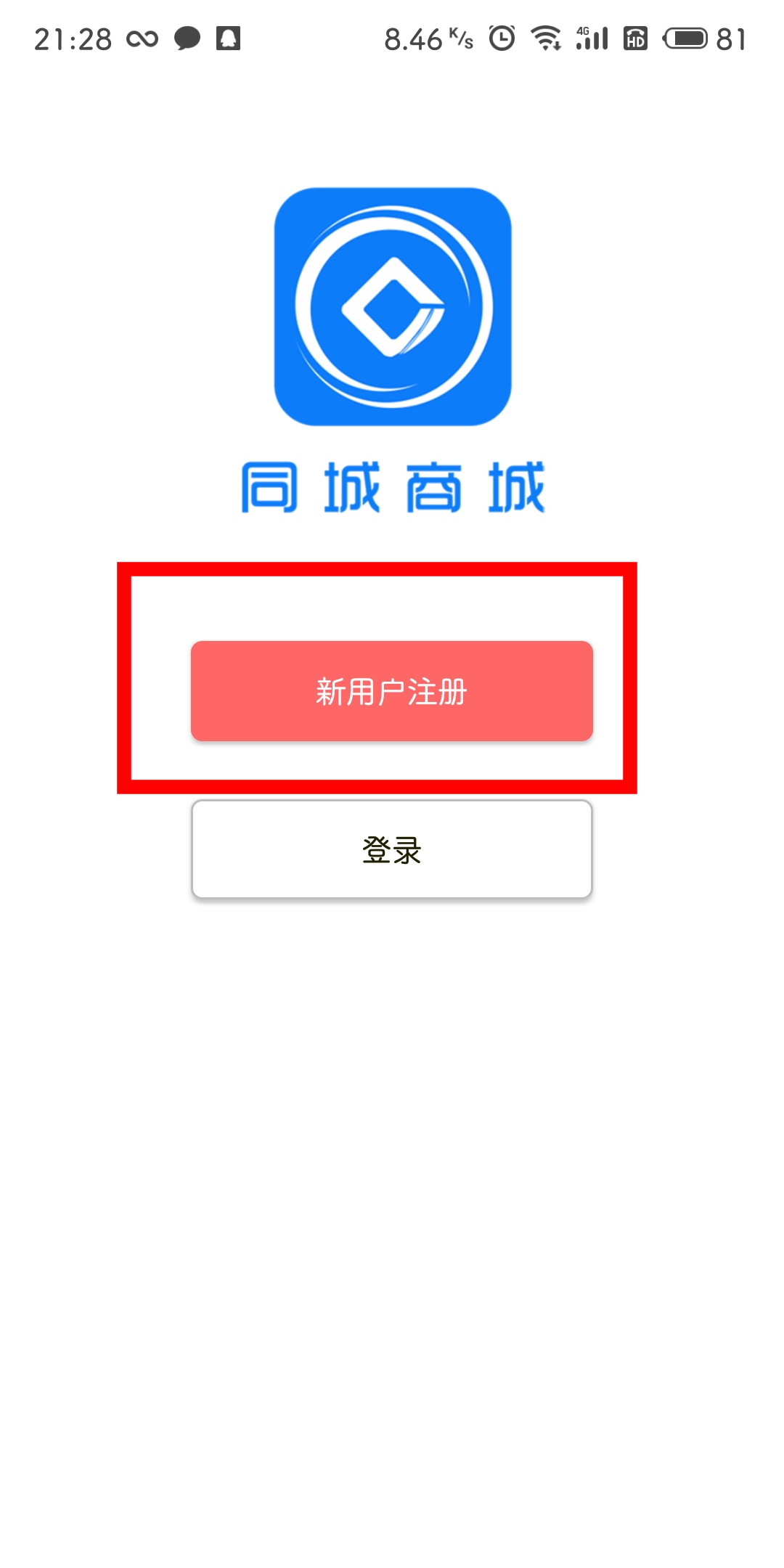Tap the QQ penguin notification icon

[x=228, y=38]
